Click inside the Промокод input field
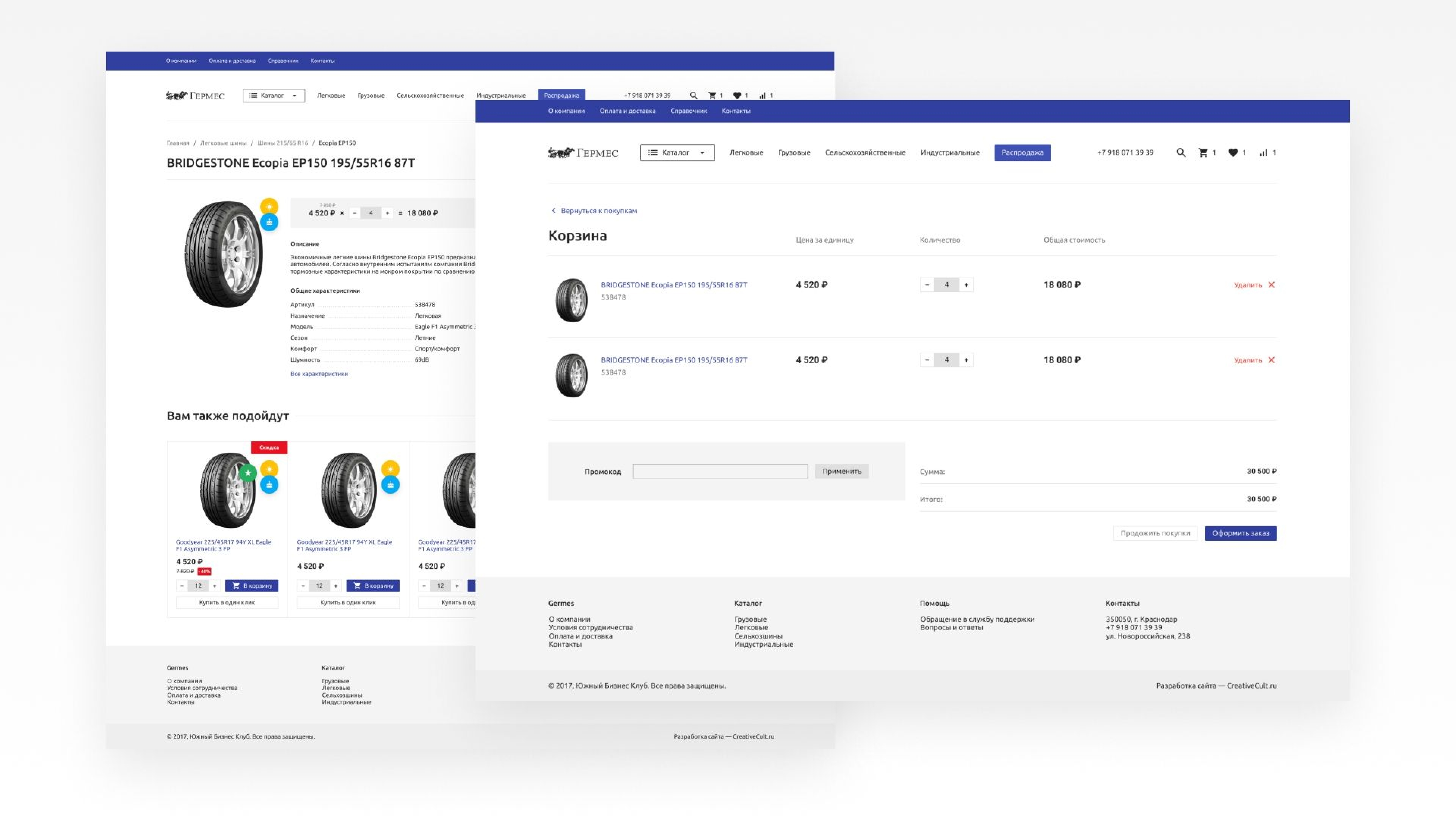Viewport: 1456px width, 819px height. click(720, 471)
